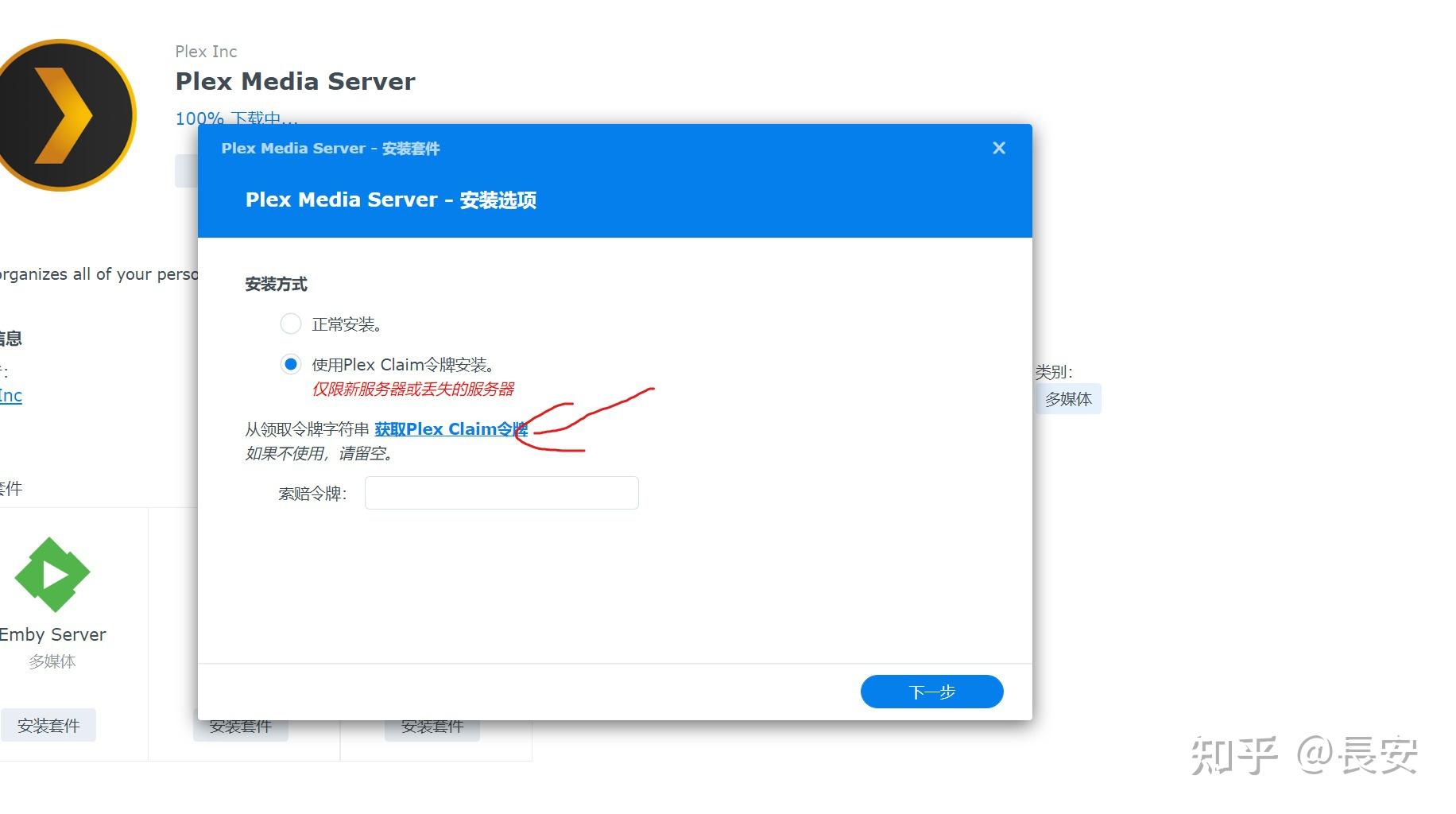1456x814 pixels.
Task: Select the 正常安装 radio button
Action: pos(291,324)
